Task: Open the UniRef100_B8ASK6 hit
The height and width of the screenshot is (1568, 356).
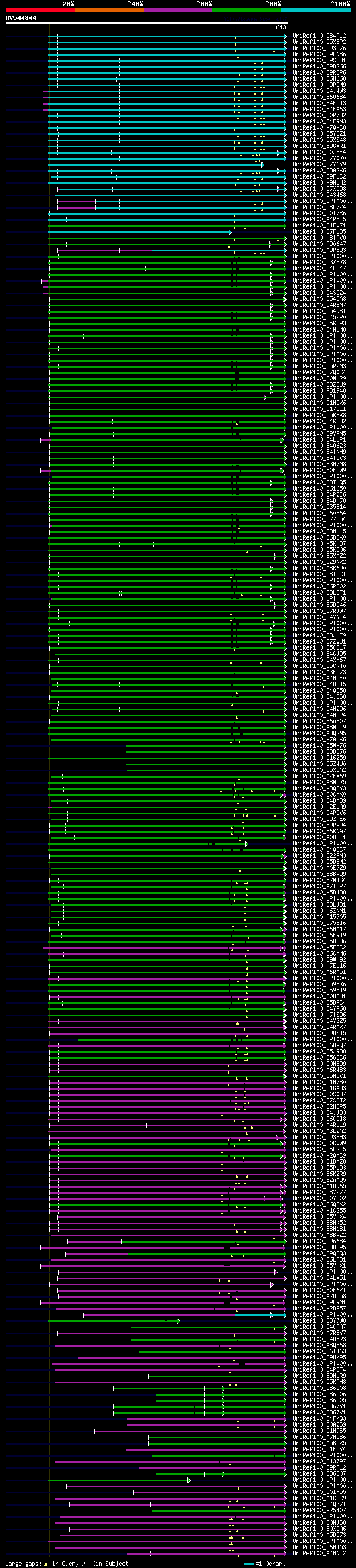Action: pyautogui.click(x=319, y=170)
